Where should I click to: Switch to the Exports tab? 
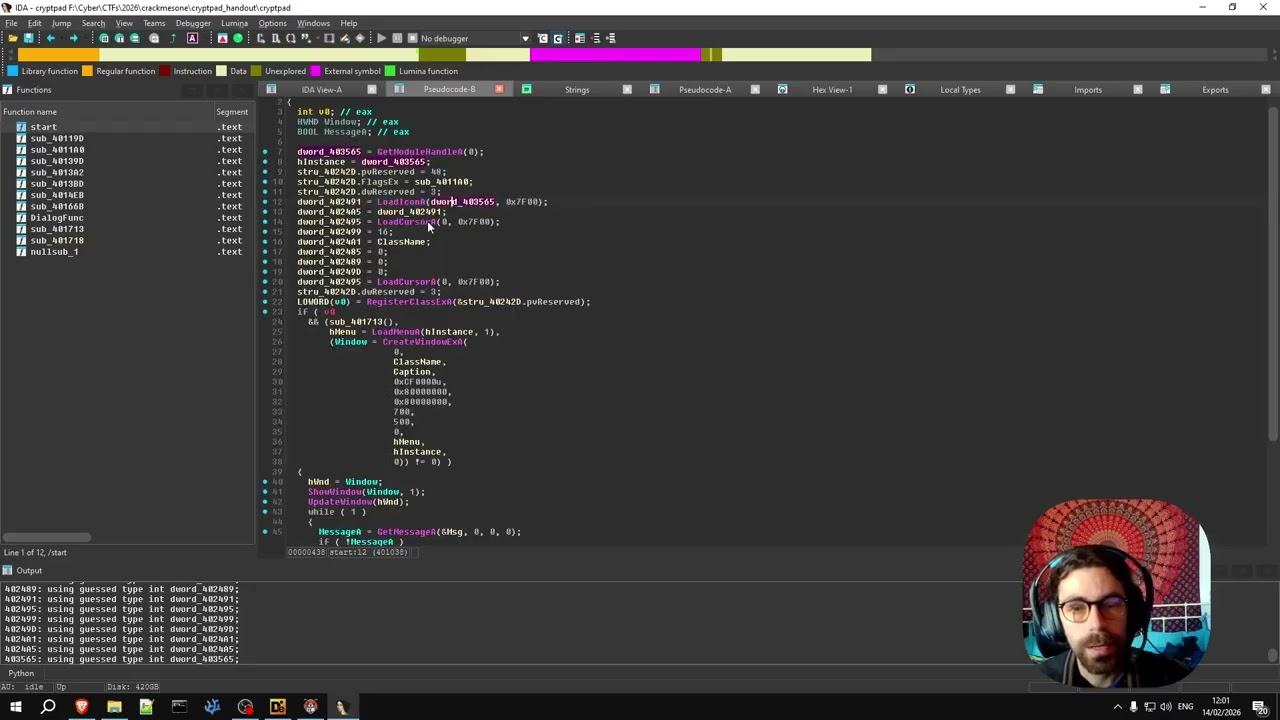(x=1215, y=90)
